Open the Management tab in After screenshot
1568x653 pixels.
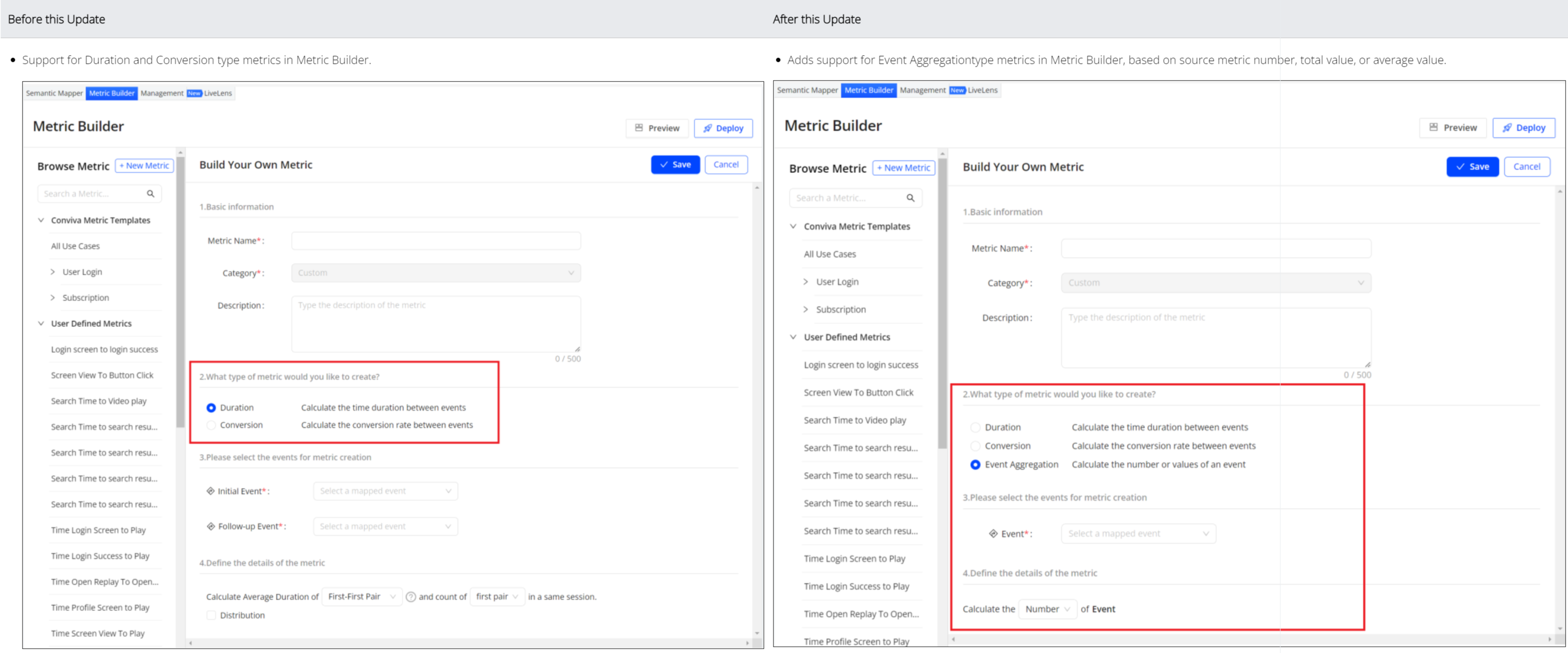(923, 90)
